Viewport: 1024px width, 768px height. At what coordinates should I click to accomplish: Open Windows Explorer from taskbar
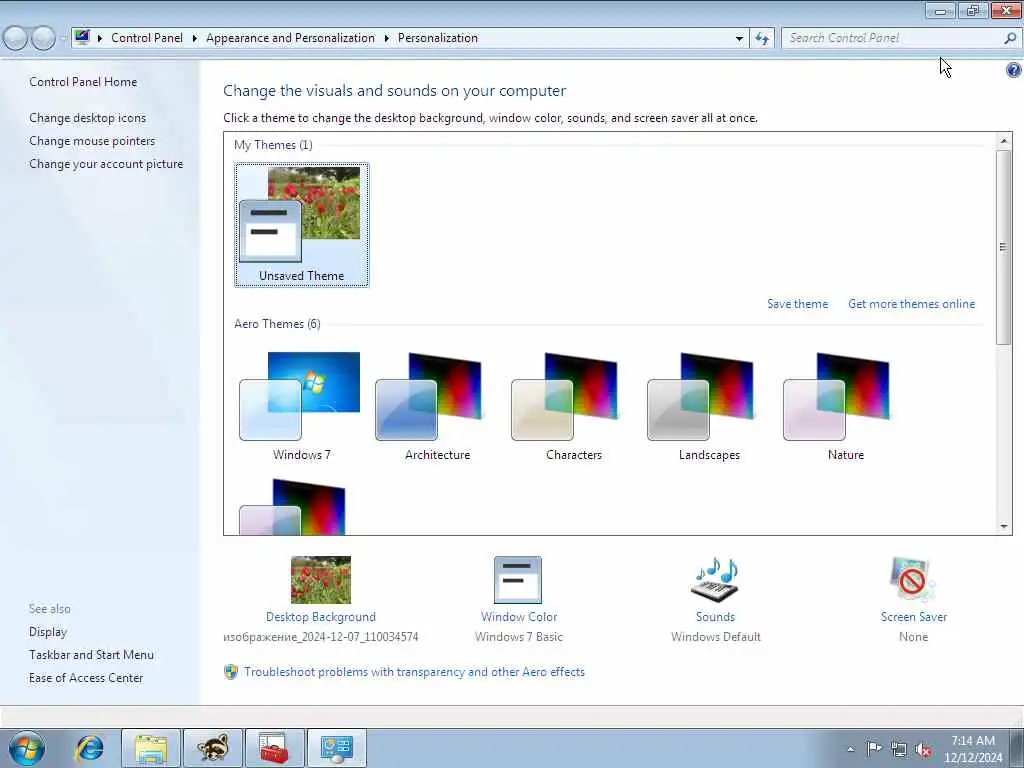pos(151,748)
